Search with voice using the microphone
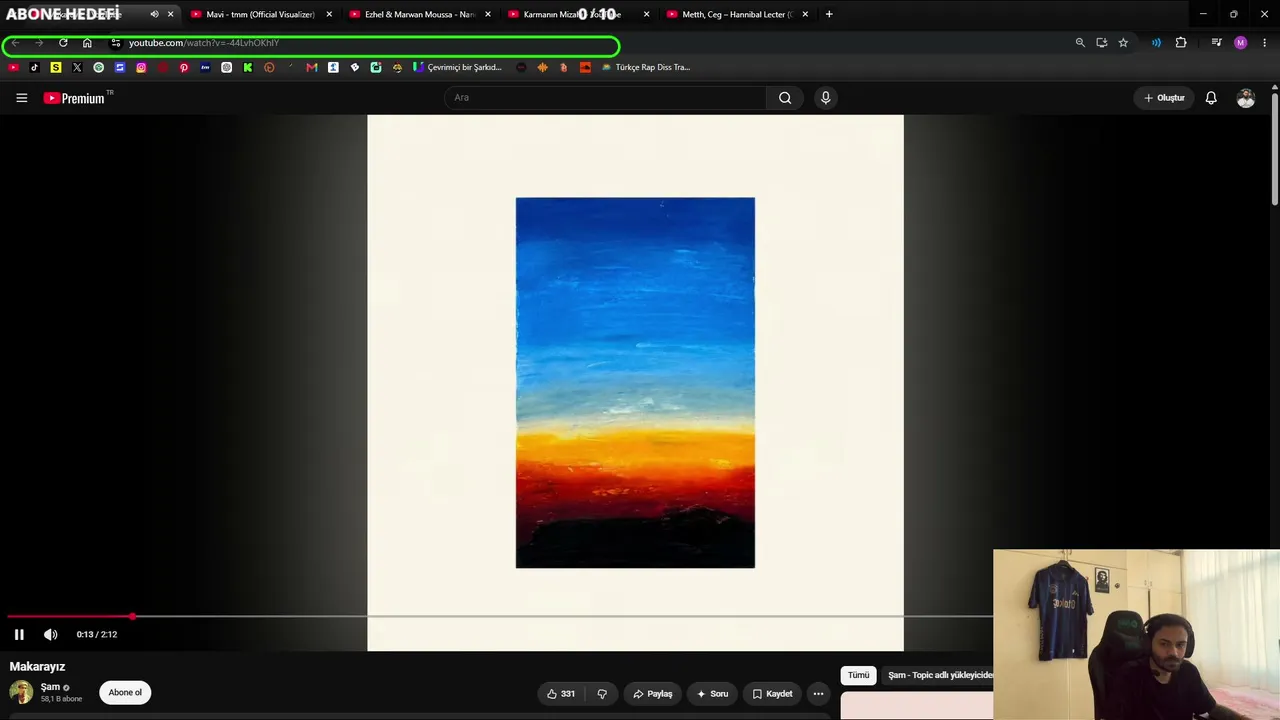The width and height of the screenshot is (1280, 720). point(825,98)
